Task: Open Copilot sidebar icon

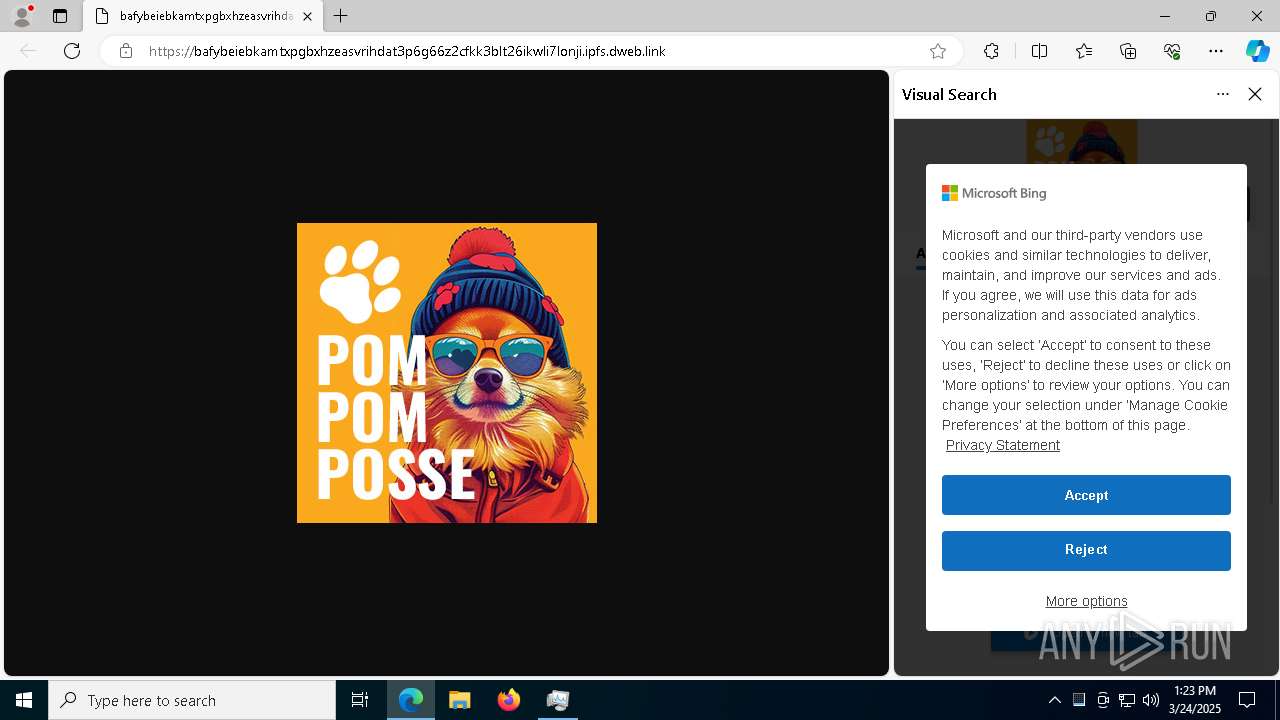Action: [x=1258, y=51]
